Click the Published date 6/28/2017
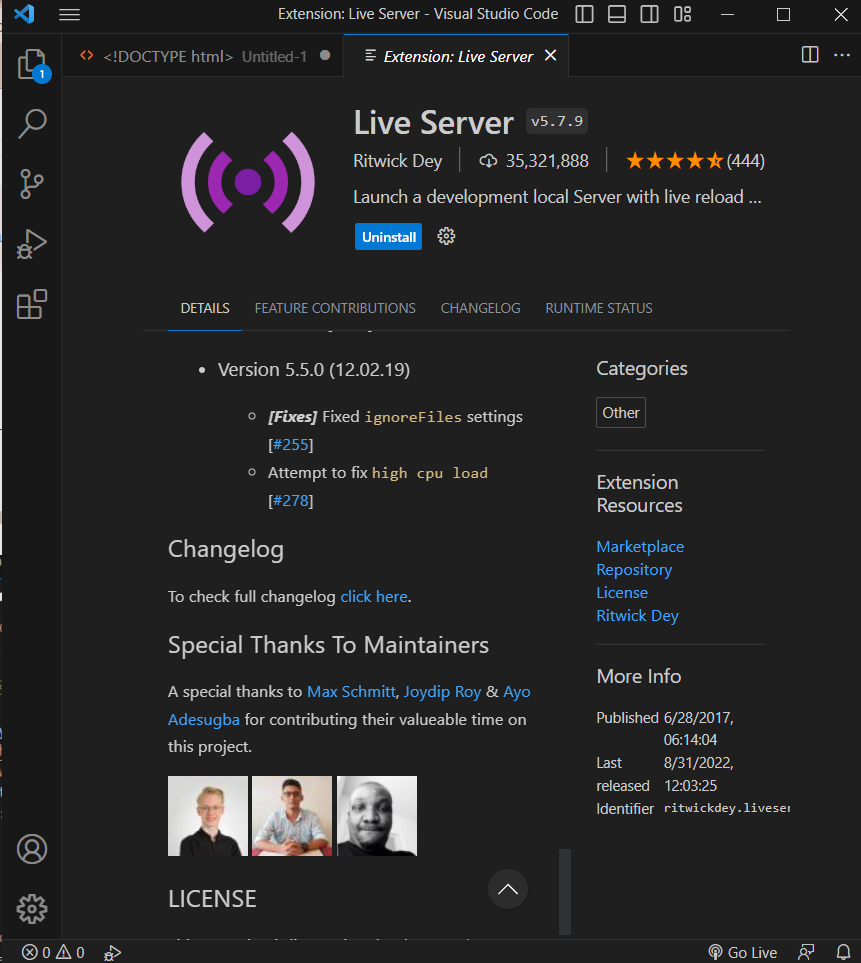The height and width of the screenshot is (963, 861). pos(699,728)
